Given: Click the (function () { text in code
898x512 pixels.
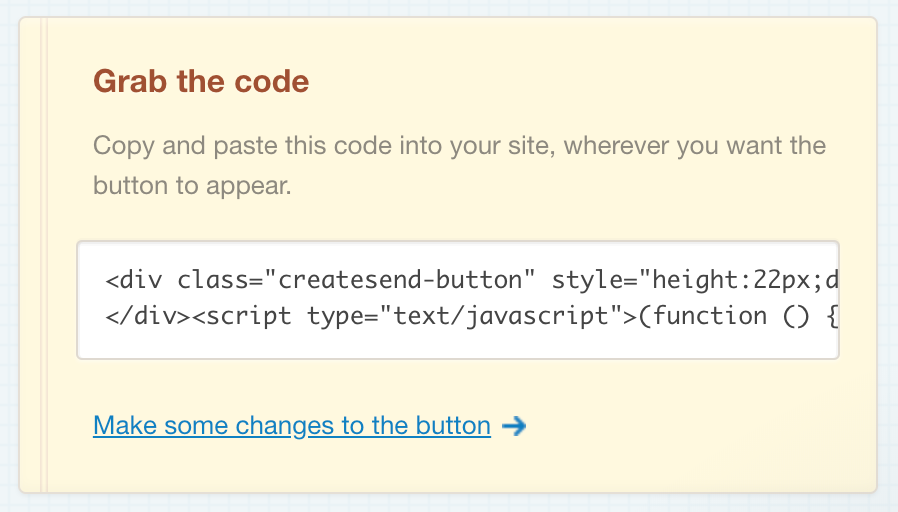Looking at the screenshot, I should pyautogui.click(x=738, y=316).
